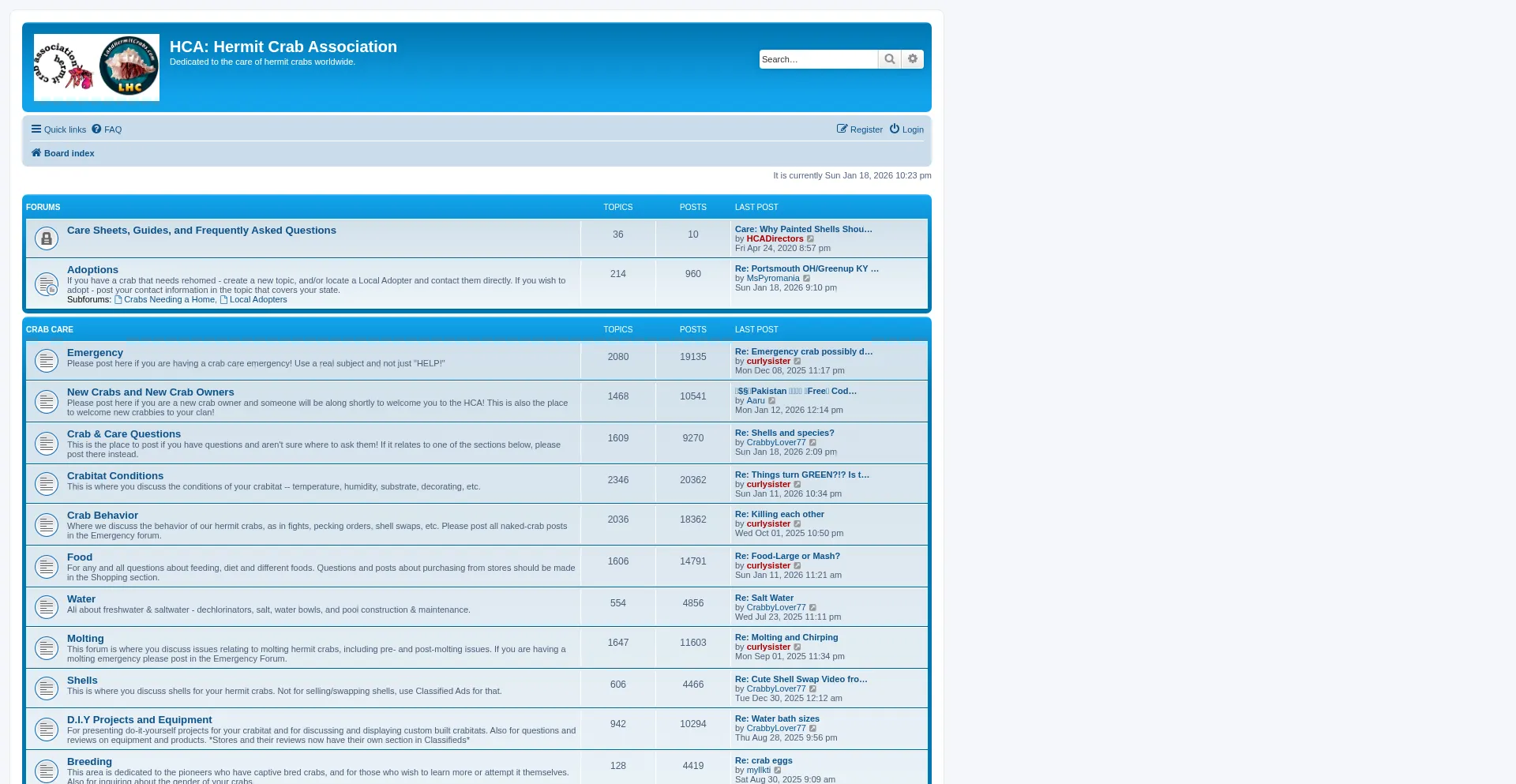View latest post icon beside HCADirectors
The height and width of the screenshot is (784, 1516).
(811, 239)
